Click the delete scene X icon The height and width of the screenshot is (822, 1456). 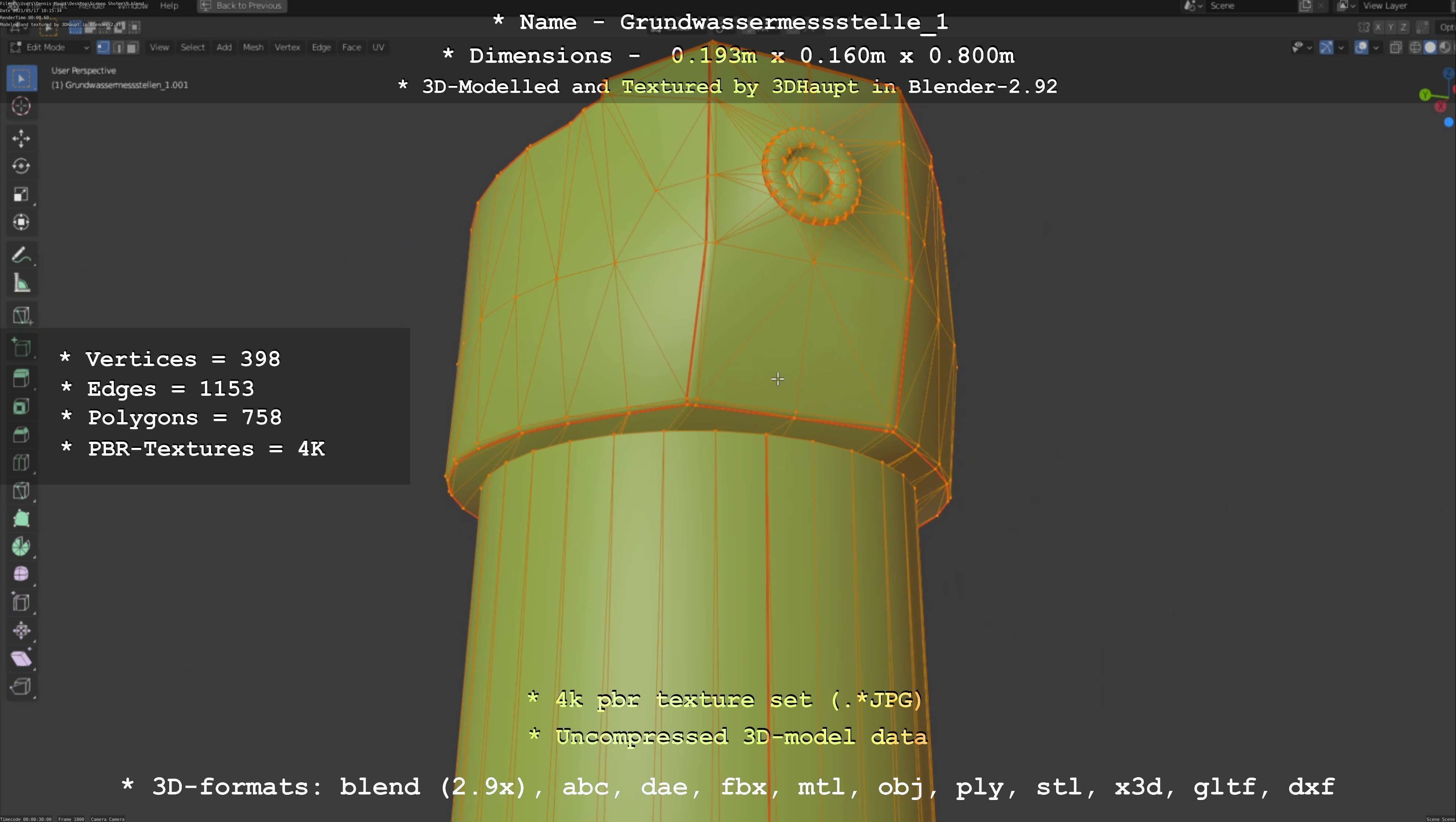click(1320, 6)
